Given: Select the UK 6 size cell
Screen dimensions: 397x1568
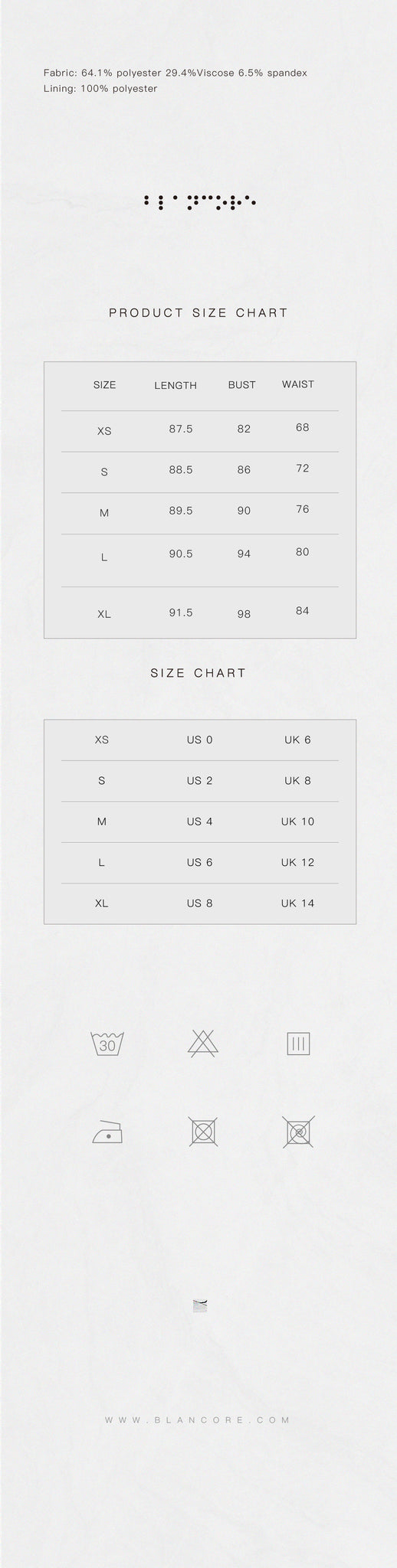Looking at the screenshot, I should pyautogui.click(x=297, y=740).
